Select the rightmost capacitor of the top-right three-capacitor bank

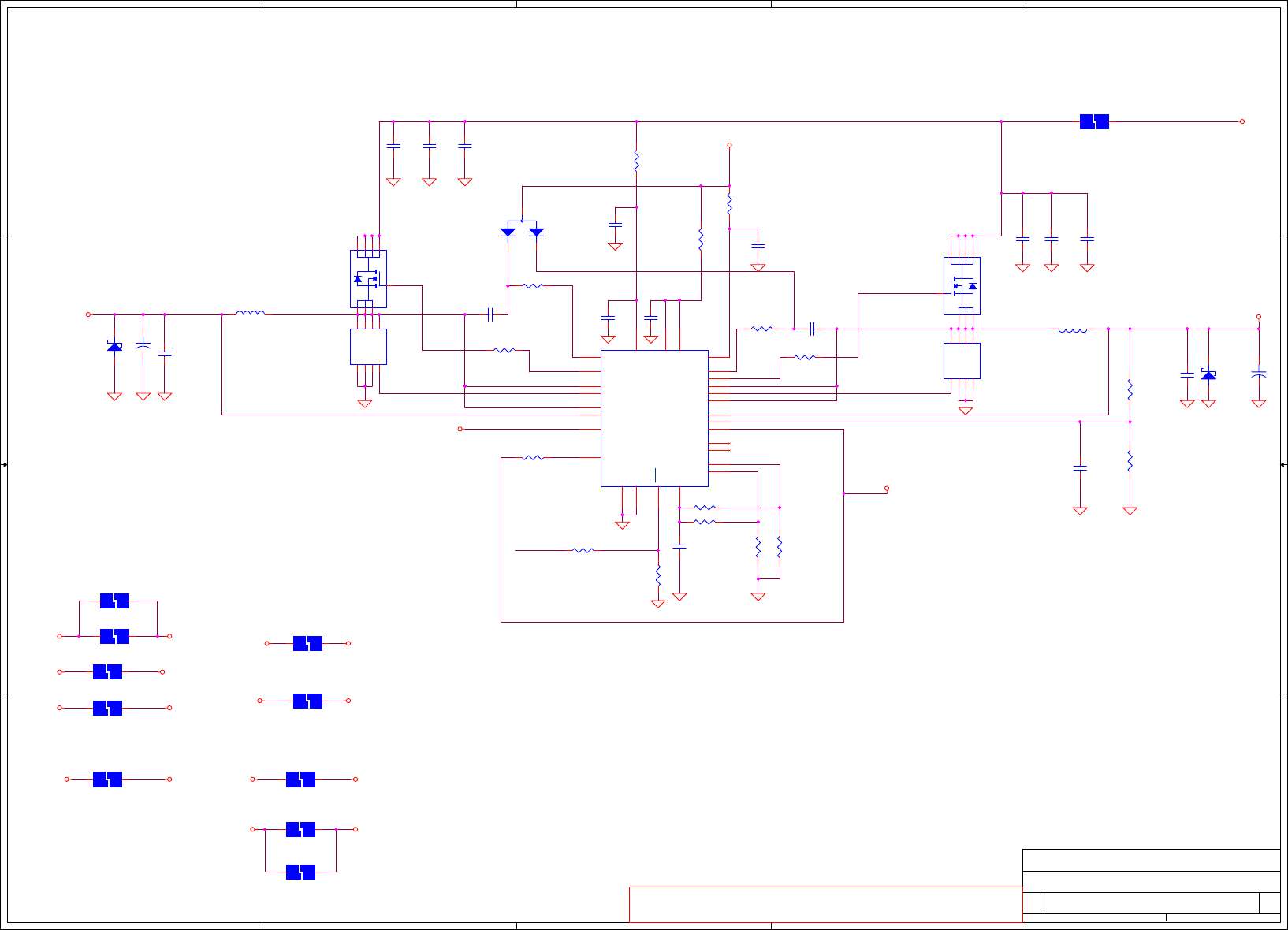[1087, 239]
